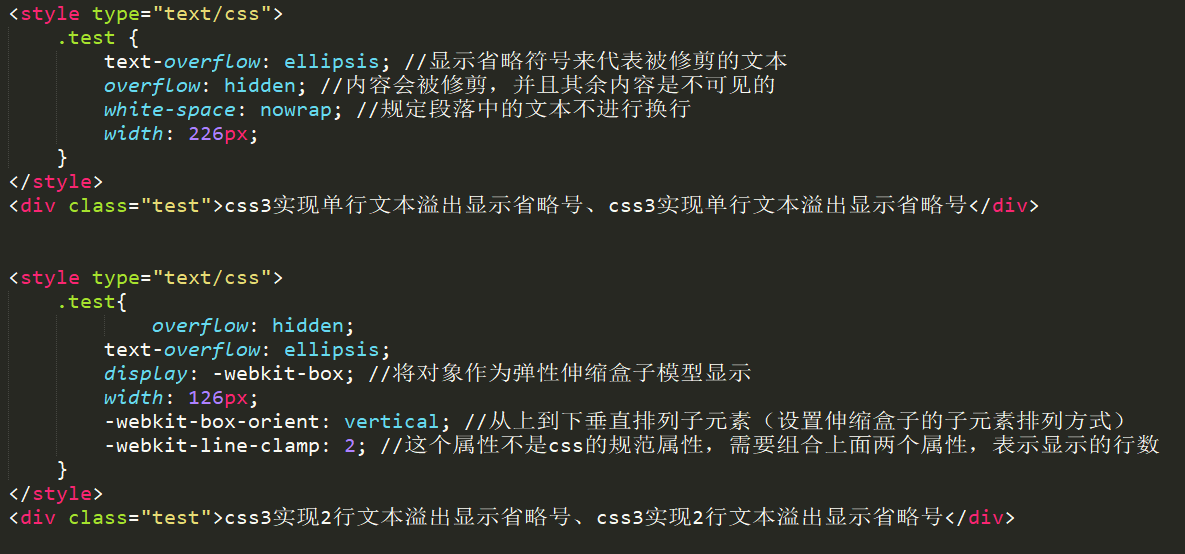Click the indented overflow: hidden line
The image size is (1185, 554).
(x=253, y=326)
